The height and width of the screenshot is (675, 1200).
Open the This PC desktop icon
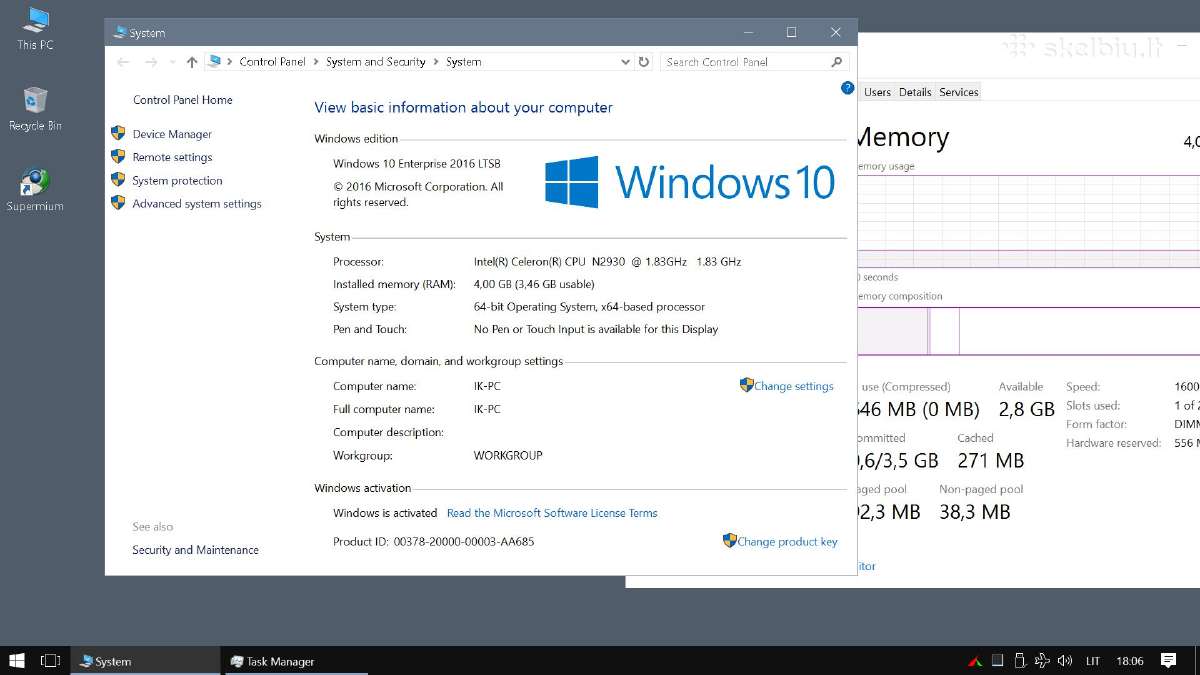click(35, 29)
